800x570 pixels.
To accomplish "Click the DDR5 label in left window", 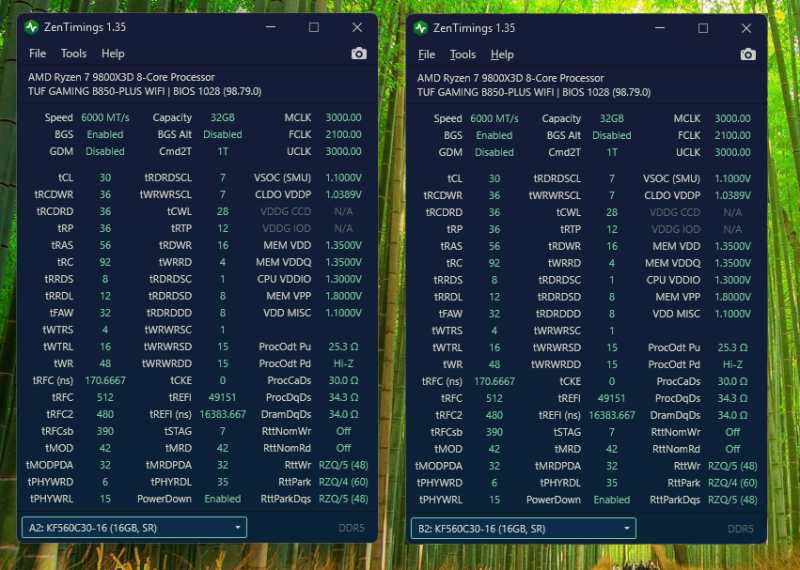I will 352,528.
